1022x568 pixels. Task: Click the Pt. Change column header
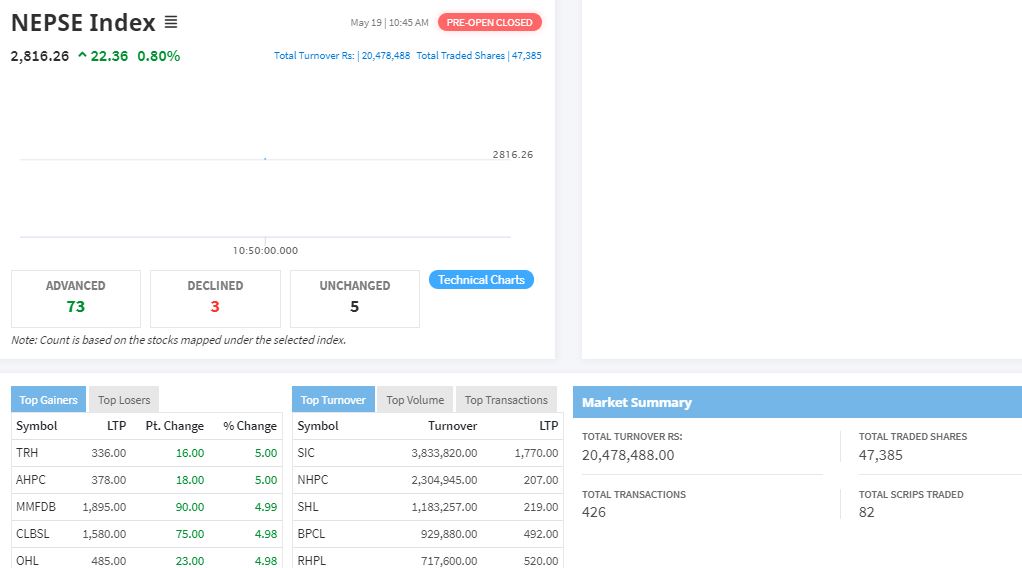pyautogui.click(x=175, y=426)
